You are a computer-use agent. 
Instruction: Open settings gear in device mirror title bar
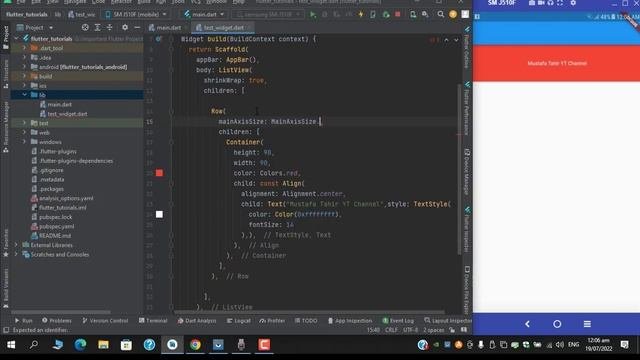(573, 3)
